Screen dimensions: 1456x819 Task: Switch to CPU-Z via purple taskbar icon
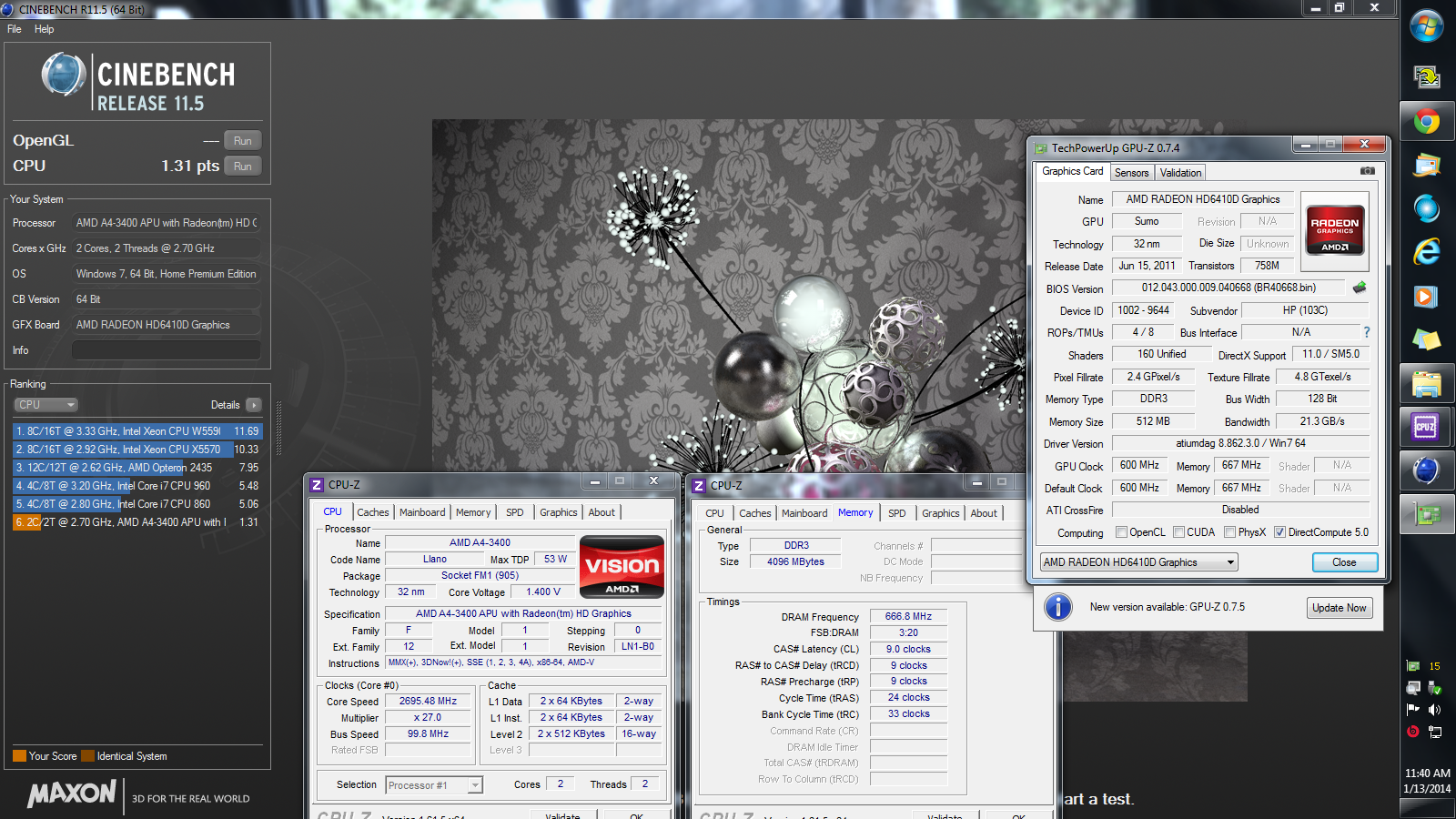click(x=1427, y=427)
